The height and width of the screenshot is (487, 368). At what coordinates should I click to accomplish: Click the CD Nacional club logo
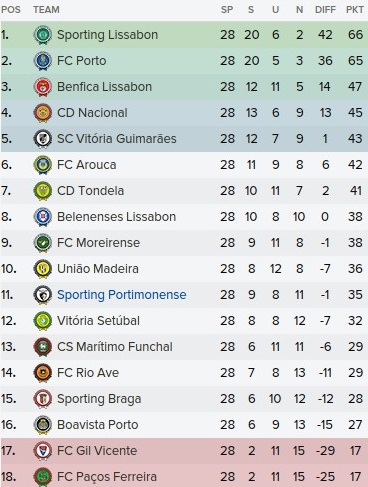[43, 113]
